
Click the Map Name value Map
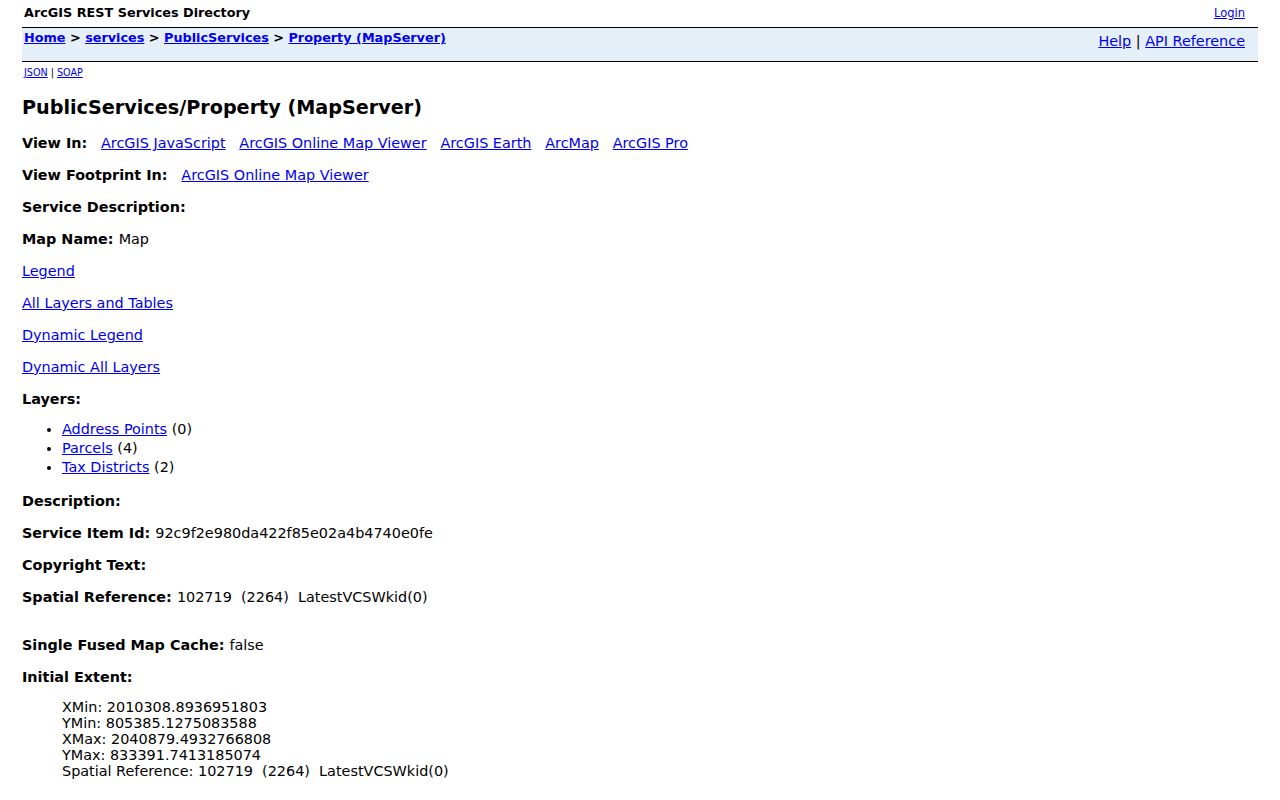tap(133, 239)
